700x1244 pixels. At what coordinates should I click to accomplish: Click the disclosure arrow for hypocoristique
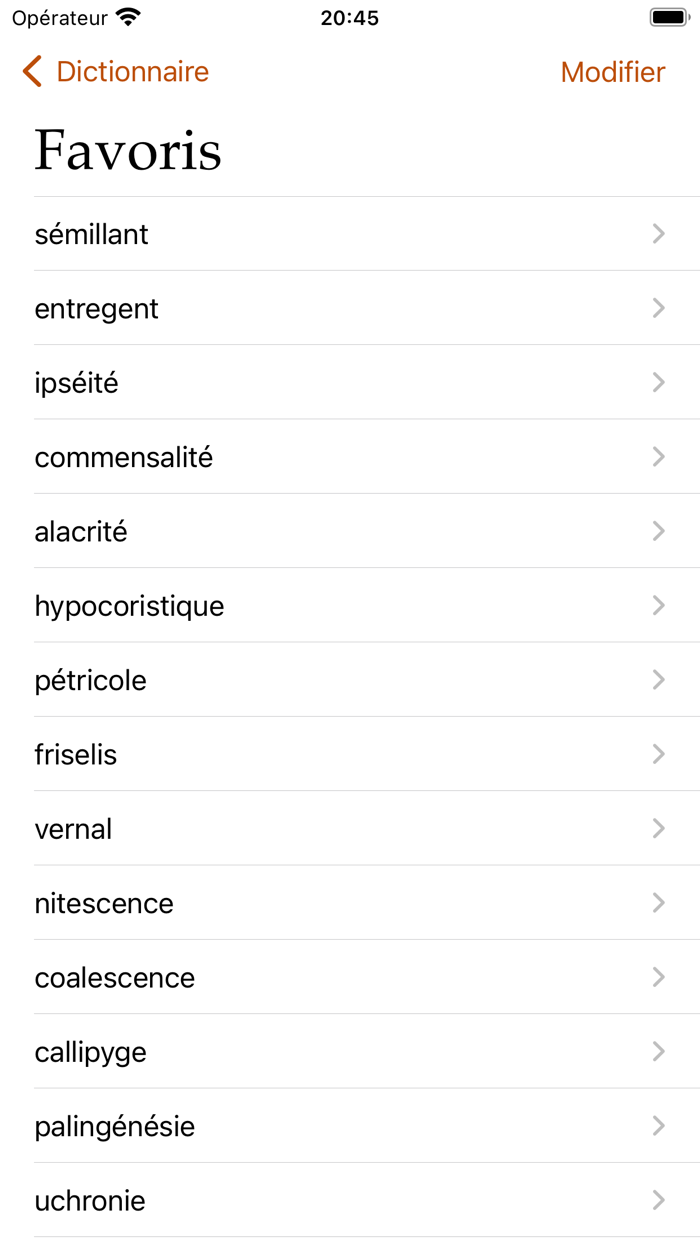click(x=658, y=605)
